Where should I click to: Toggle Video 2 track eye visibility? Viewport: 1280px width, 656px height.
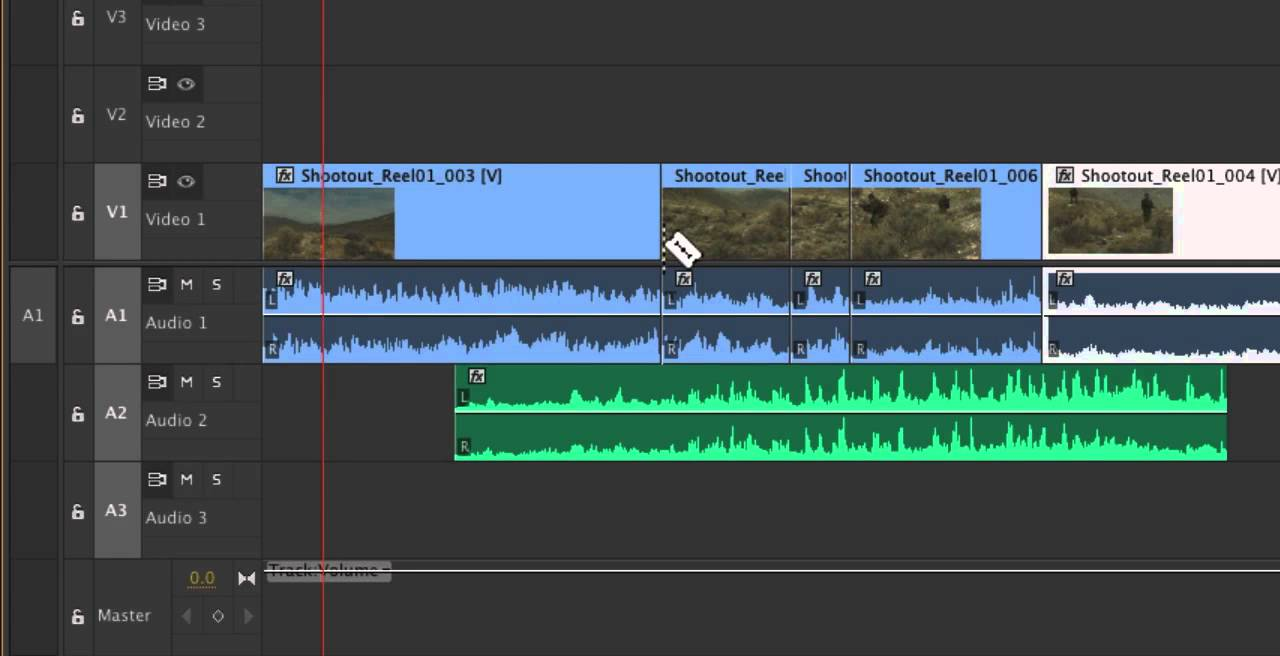click(x=186, y=85)
